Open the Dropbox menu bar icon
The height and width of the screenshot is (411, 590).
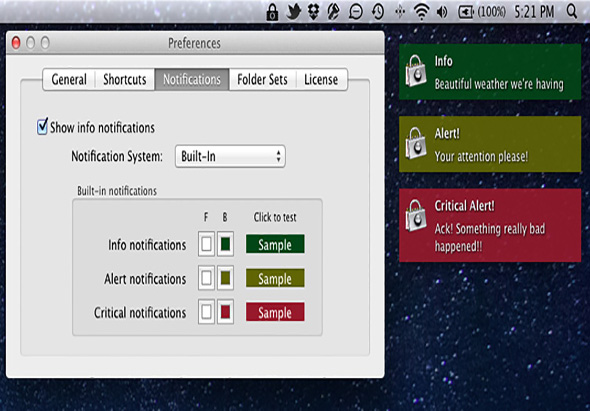pyautogui.click(x=313, y=12)
